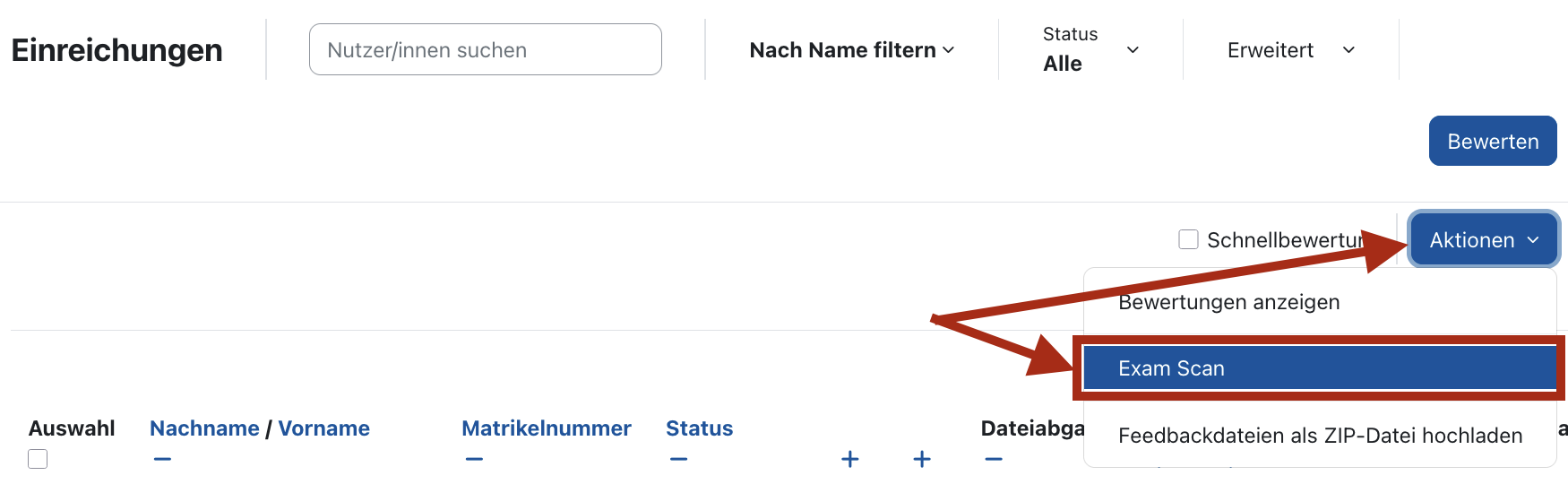Click minus icon under Matrikelnummer header
Viewport: 1568px width, 484px height.
[474, 460]
